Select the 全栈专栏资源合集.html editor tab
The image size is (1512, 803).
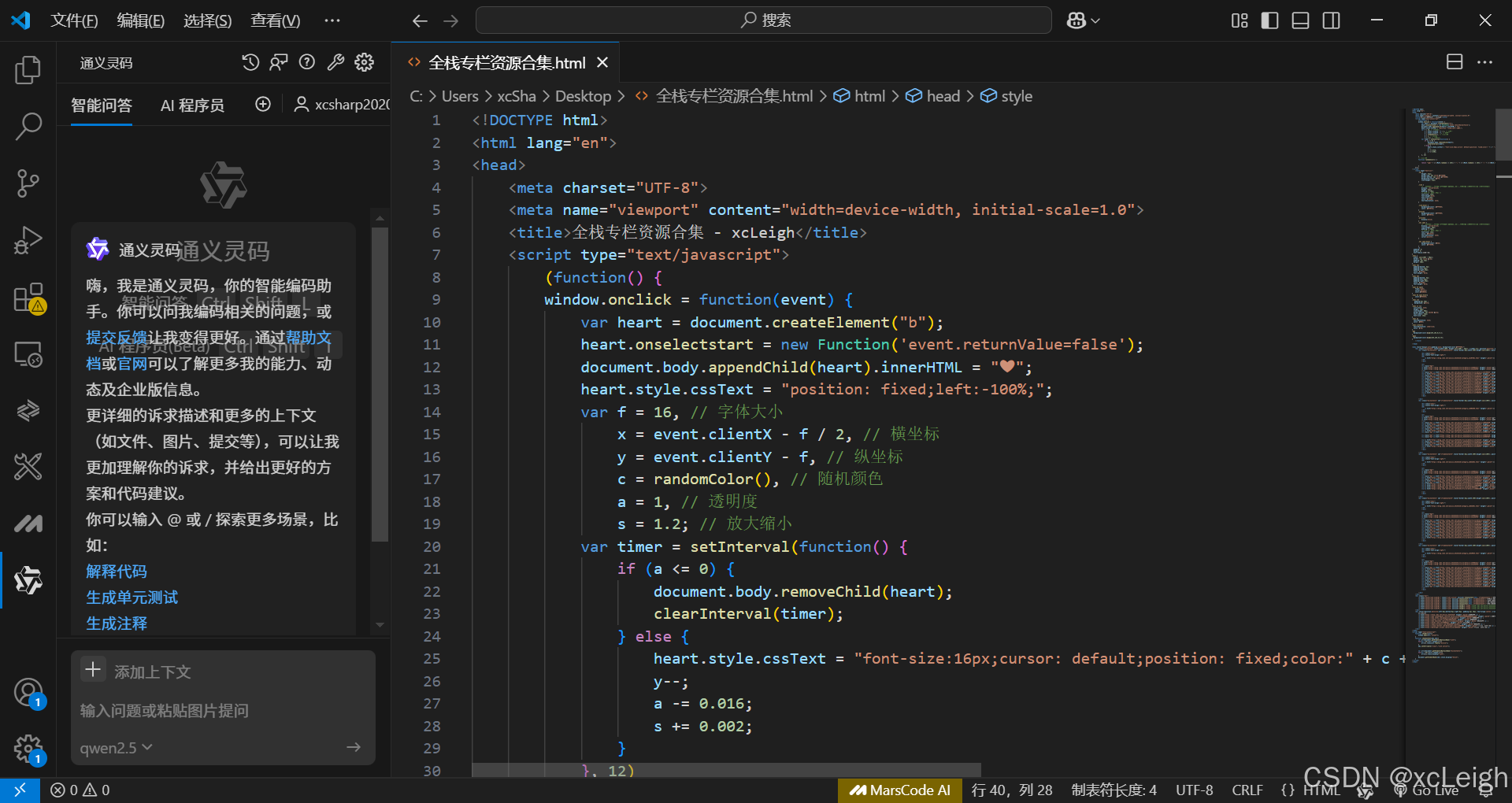point(506,62)
